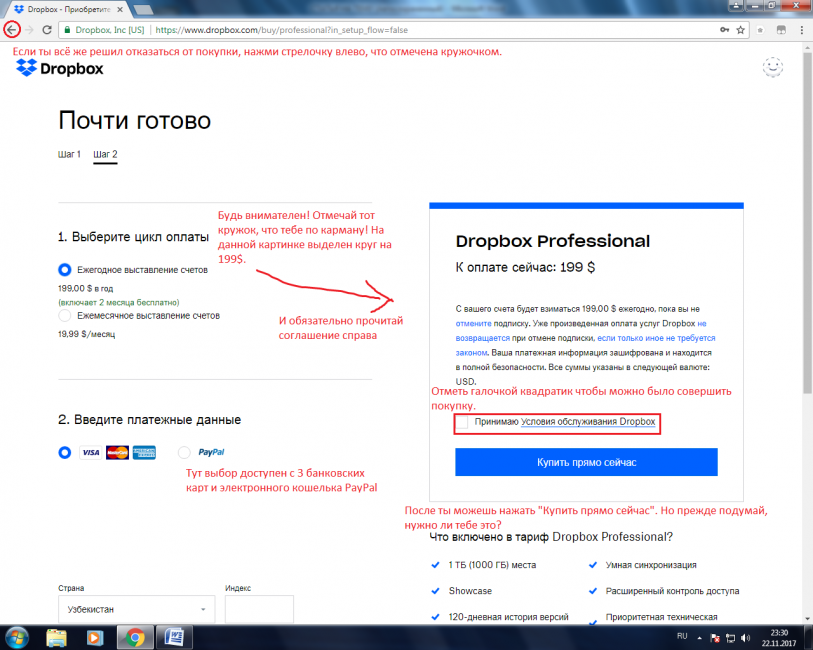Viewport: 813px width, 650px height.
Task: Click the MasterCard logo
Action: click(x=118, y=453)
